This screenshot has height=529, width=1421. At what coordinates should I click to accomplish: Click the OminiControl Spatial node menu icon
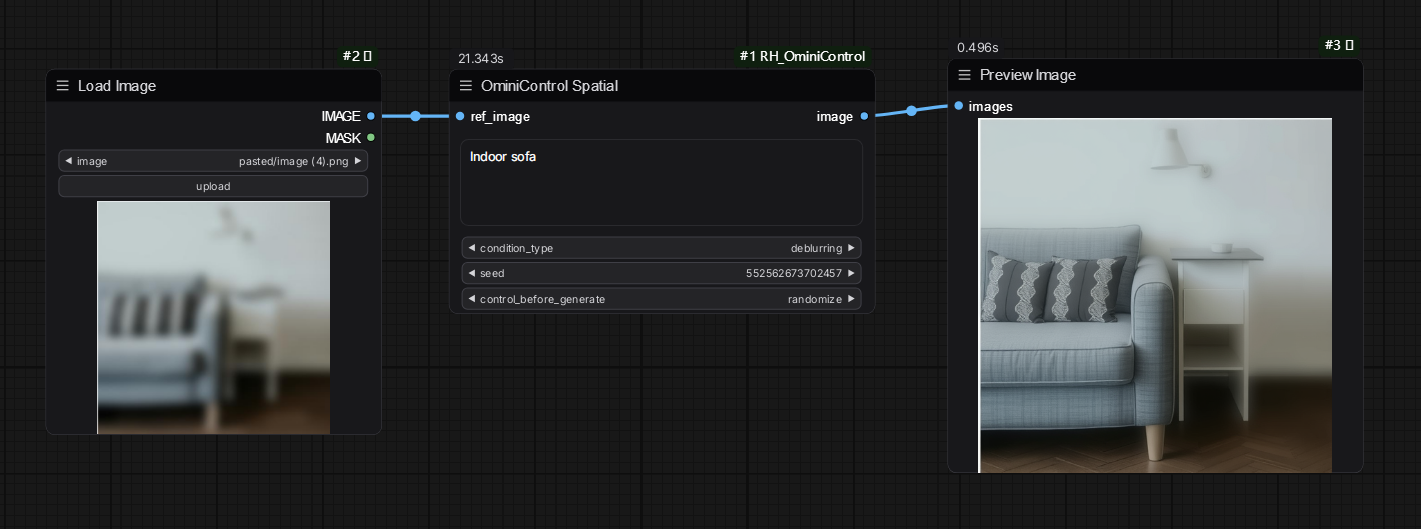pos(466,86)
